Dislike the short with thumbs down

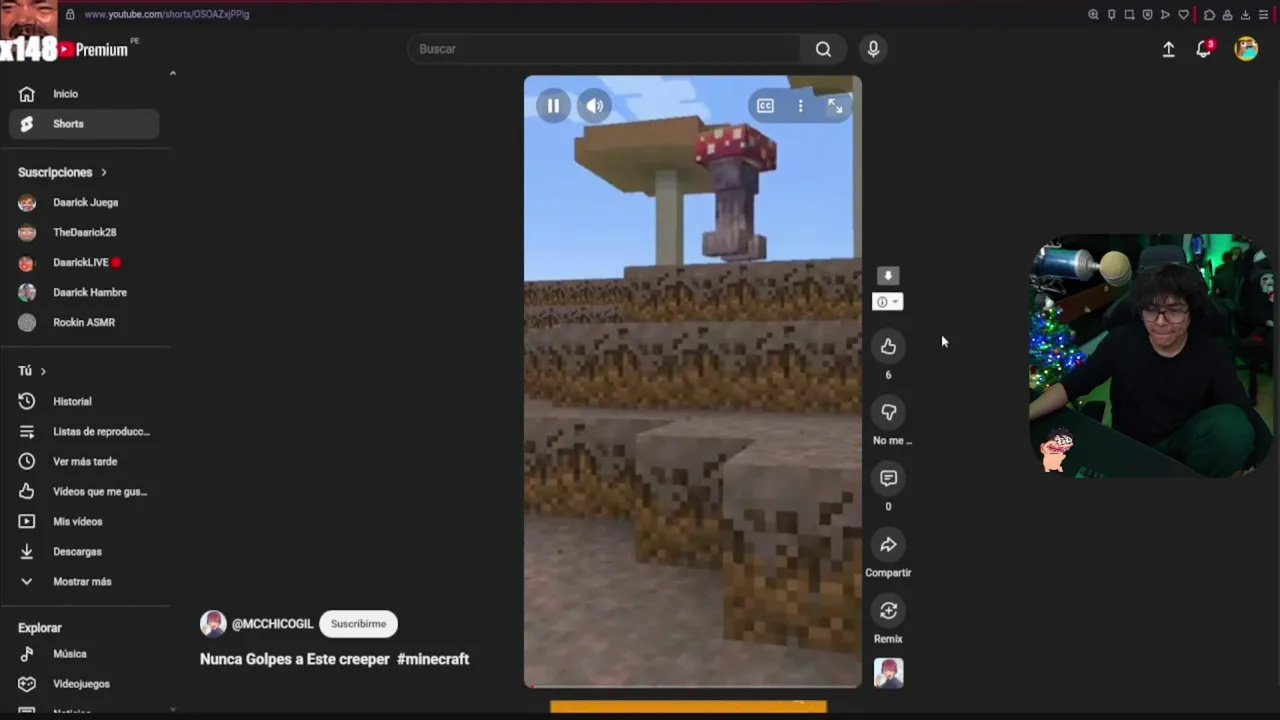click(x=888, y=412)
